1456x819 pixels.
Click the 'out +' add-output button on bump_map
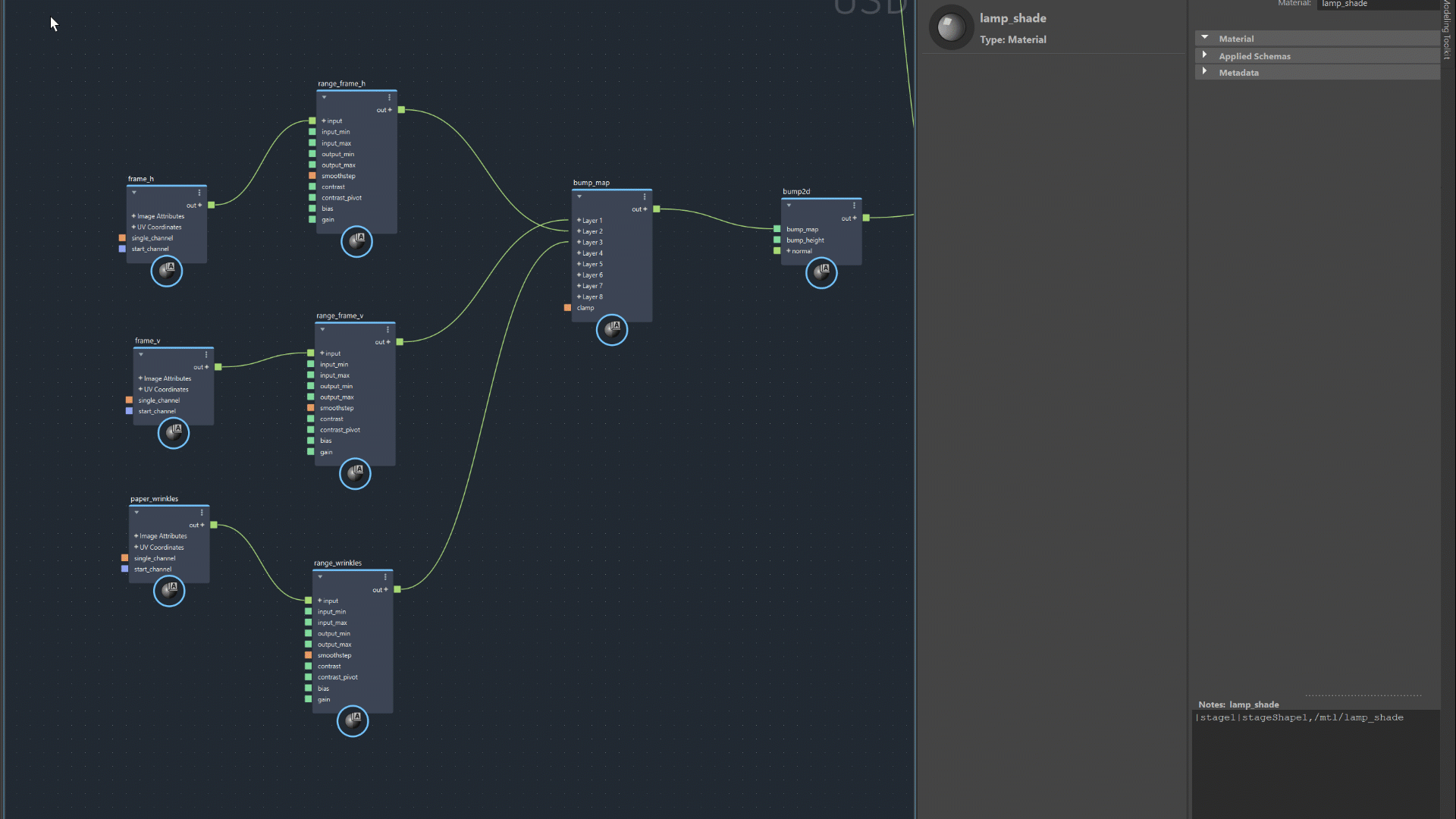click(x=639, y=209)
